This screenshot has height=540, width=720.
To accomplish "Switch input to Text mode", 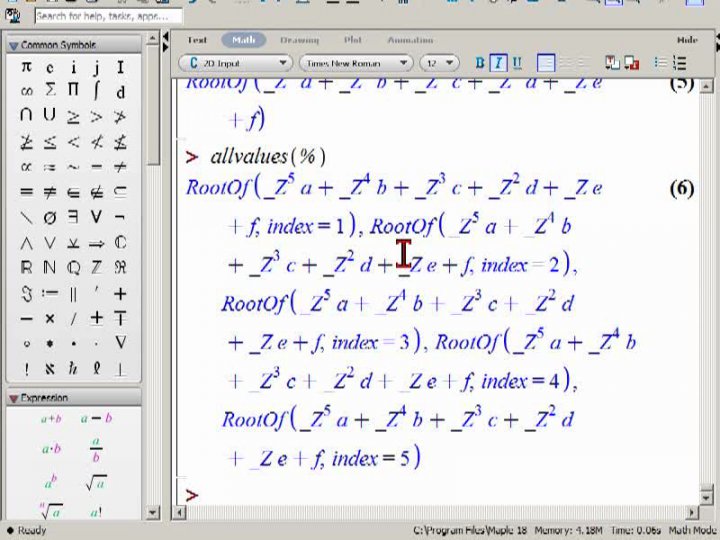I will click(197, 40).
